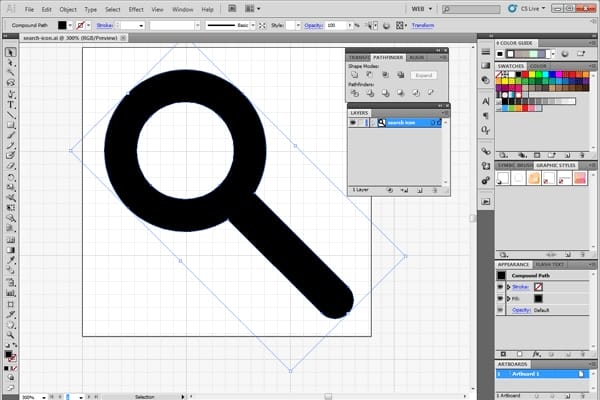The height and width of the screenshot is (400, 600).
Task: Click Divide pathfinder icon
Action: point(355,93)
